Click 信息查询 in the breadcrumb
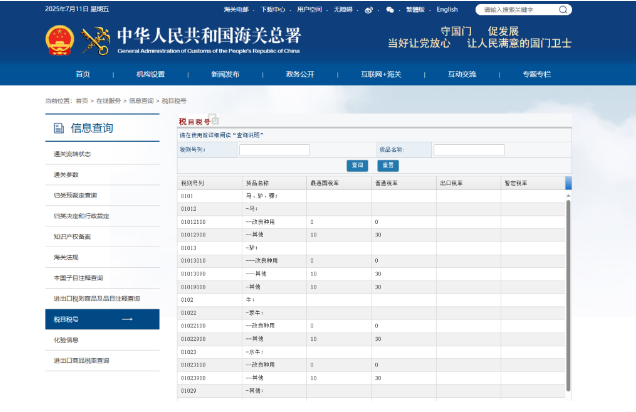Viewport: 636px width, 412px height. (142, 101)
